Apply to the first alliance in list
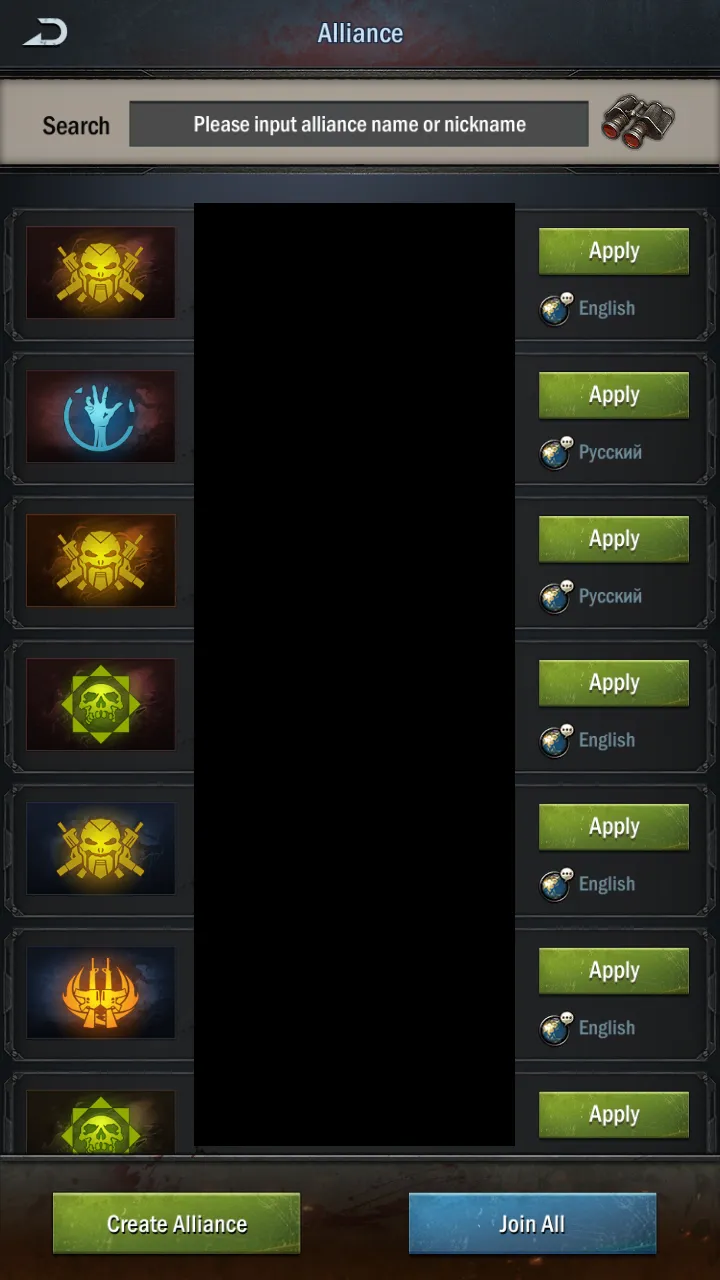 pos(614,251)
